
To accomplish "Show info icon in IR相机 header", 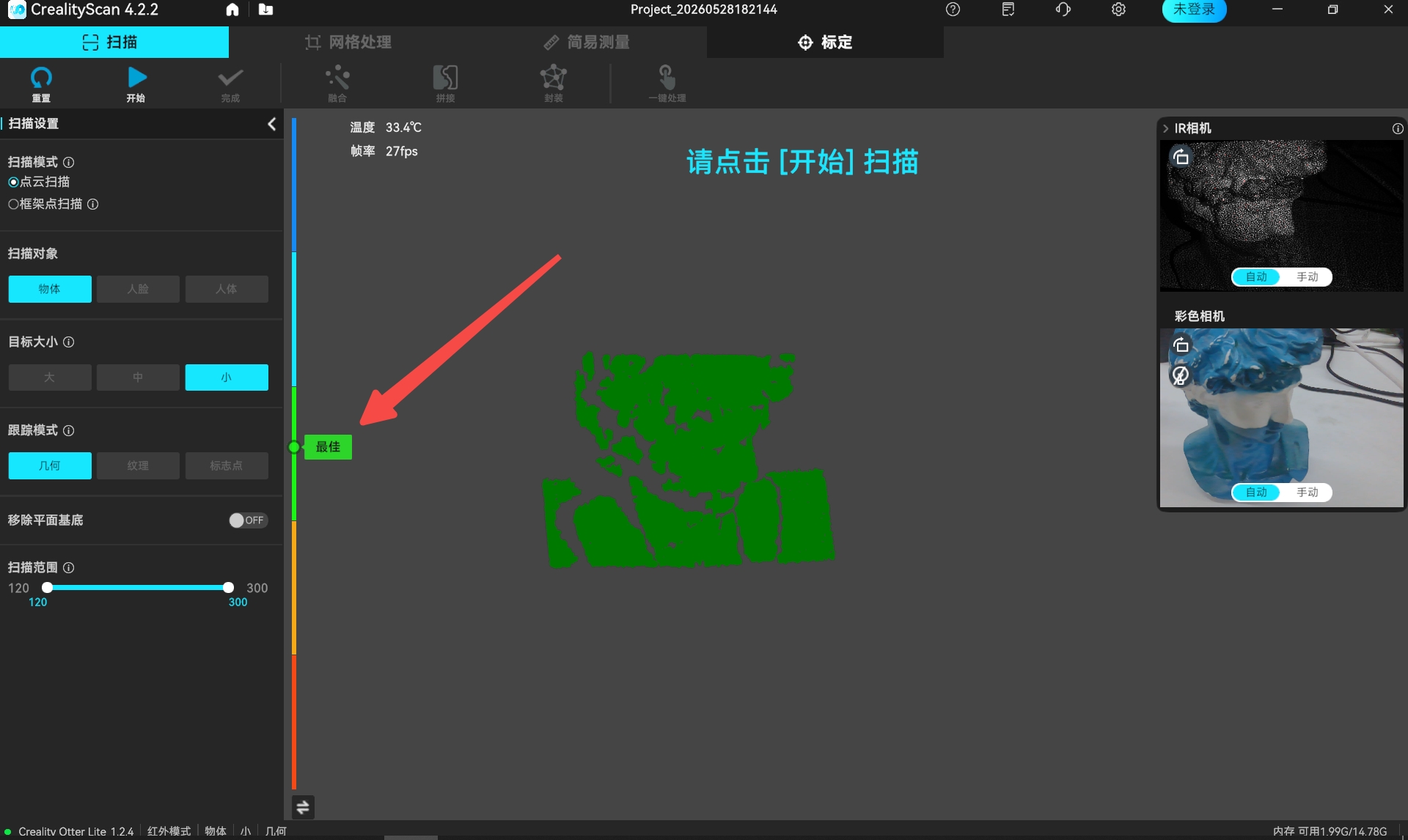I will [1398, 128].
